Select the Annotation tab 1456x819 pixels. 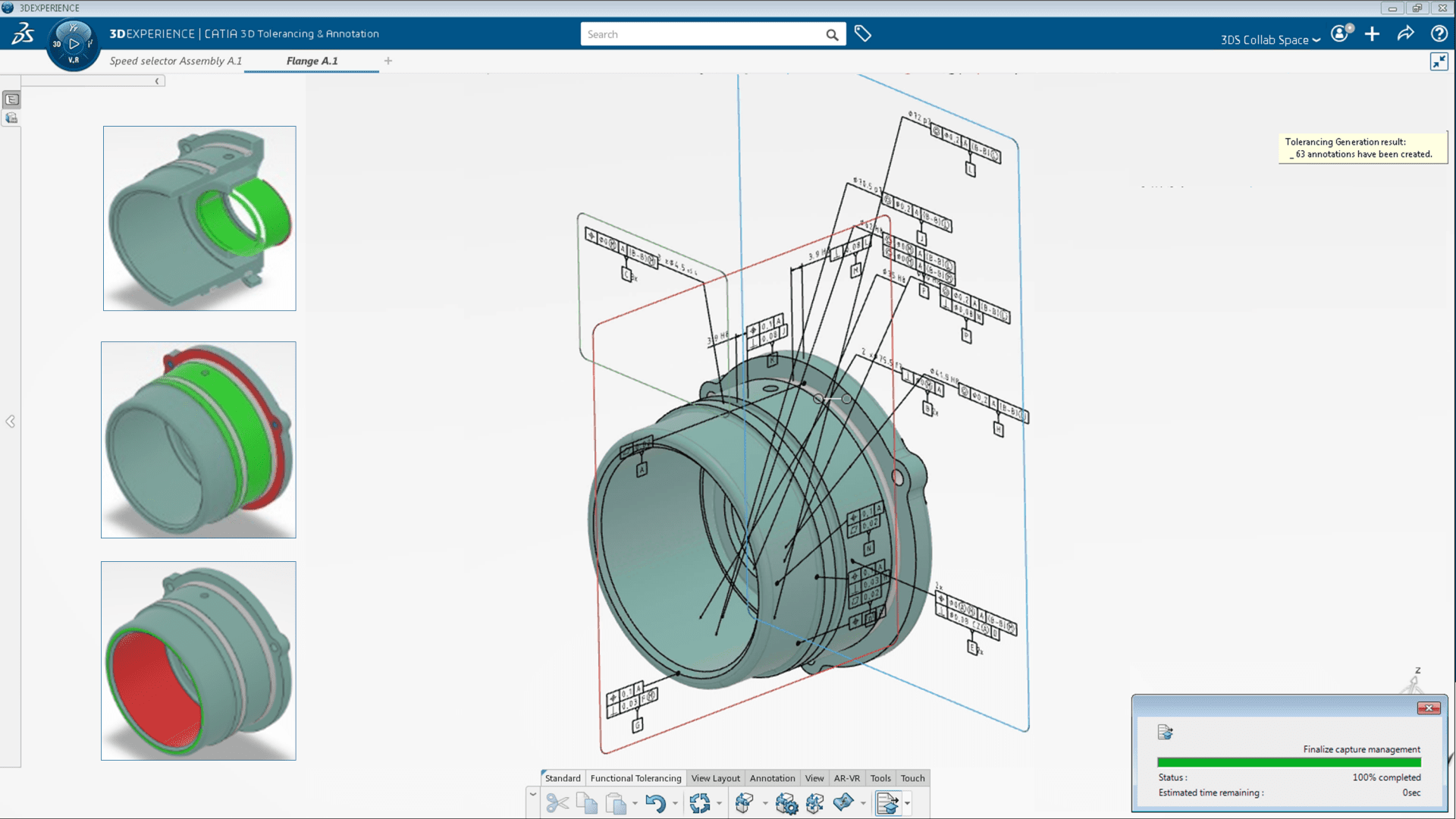771,778
